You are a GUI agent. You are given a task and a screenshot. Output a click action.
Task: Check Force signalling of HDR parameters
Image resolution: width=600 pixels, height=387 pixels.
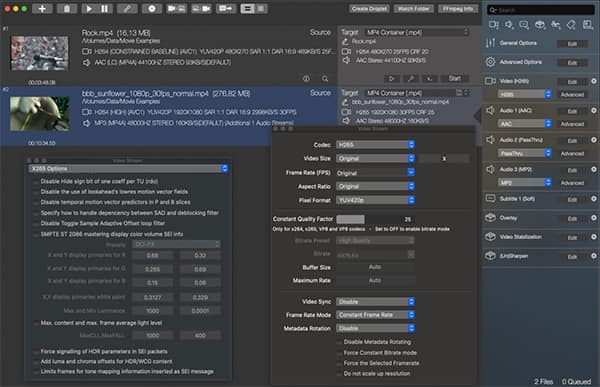pyautogui.click(x=36, y=352)
